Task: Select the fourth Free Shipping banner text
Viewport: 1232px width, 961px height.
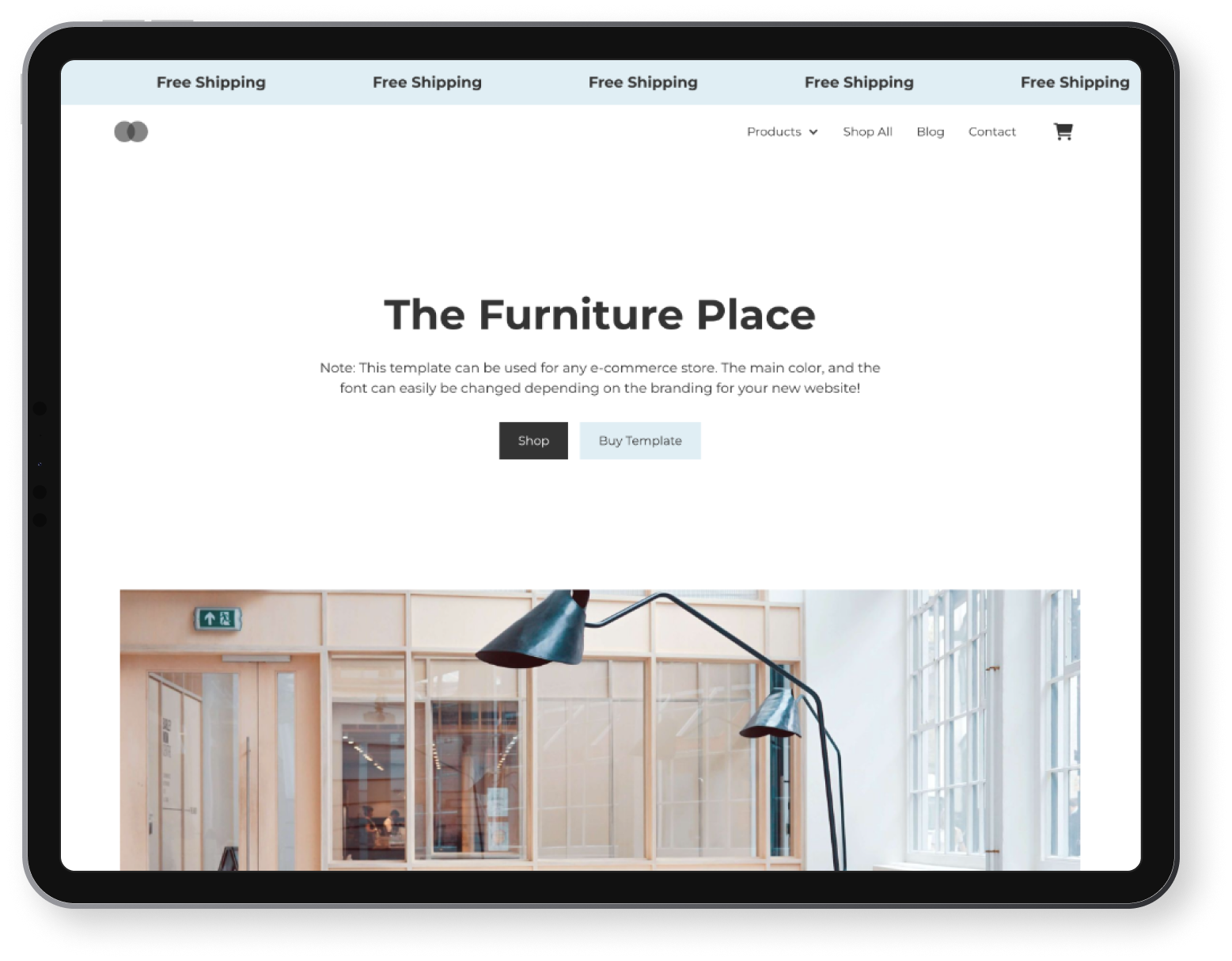Action: [859, 82]
